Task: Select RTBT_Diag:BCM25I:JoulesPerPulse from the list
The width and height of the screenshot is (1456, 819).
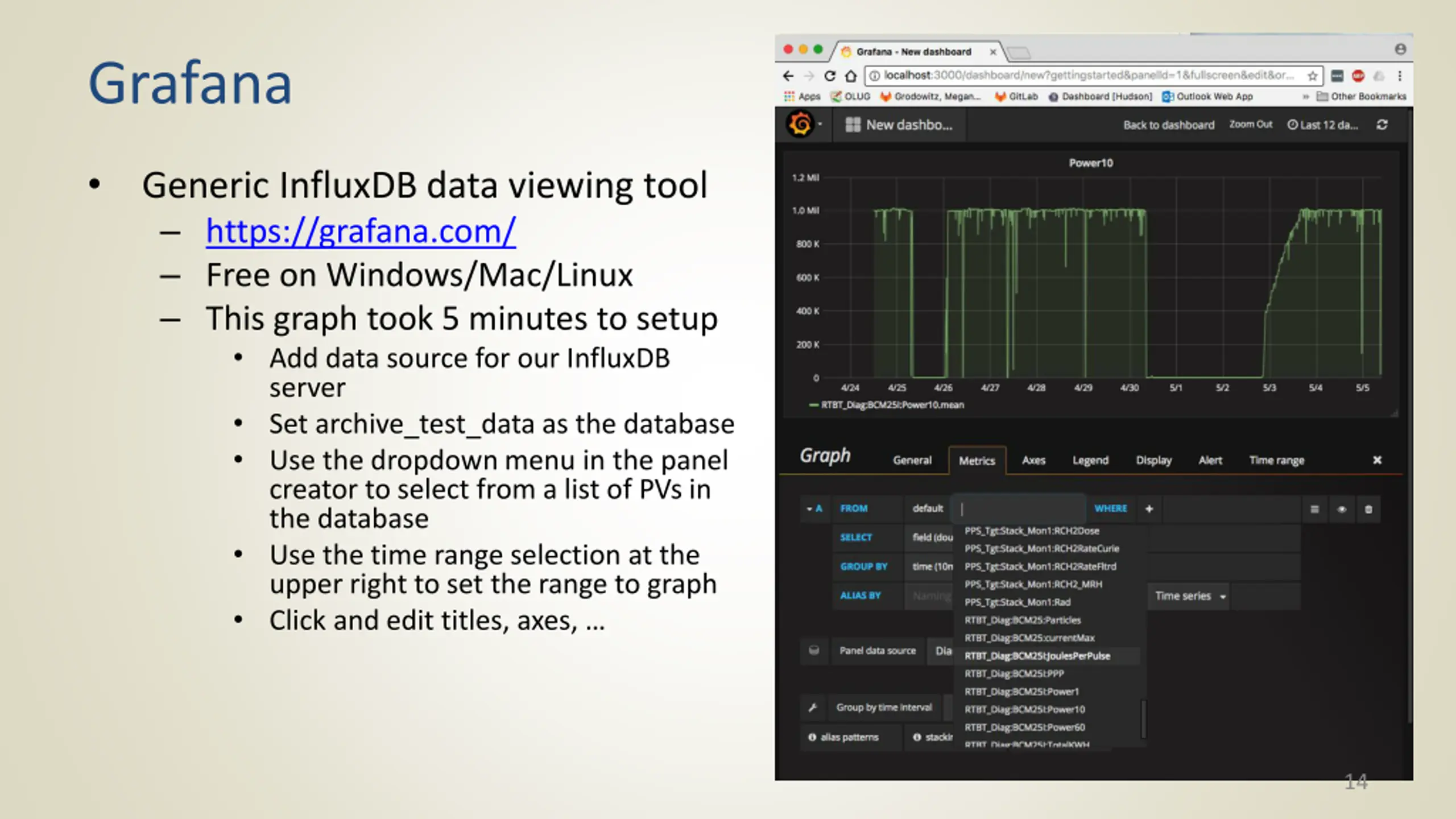Action: (x=1037, y=656)
